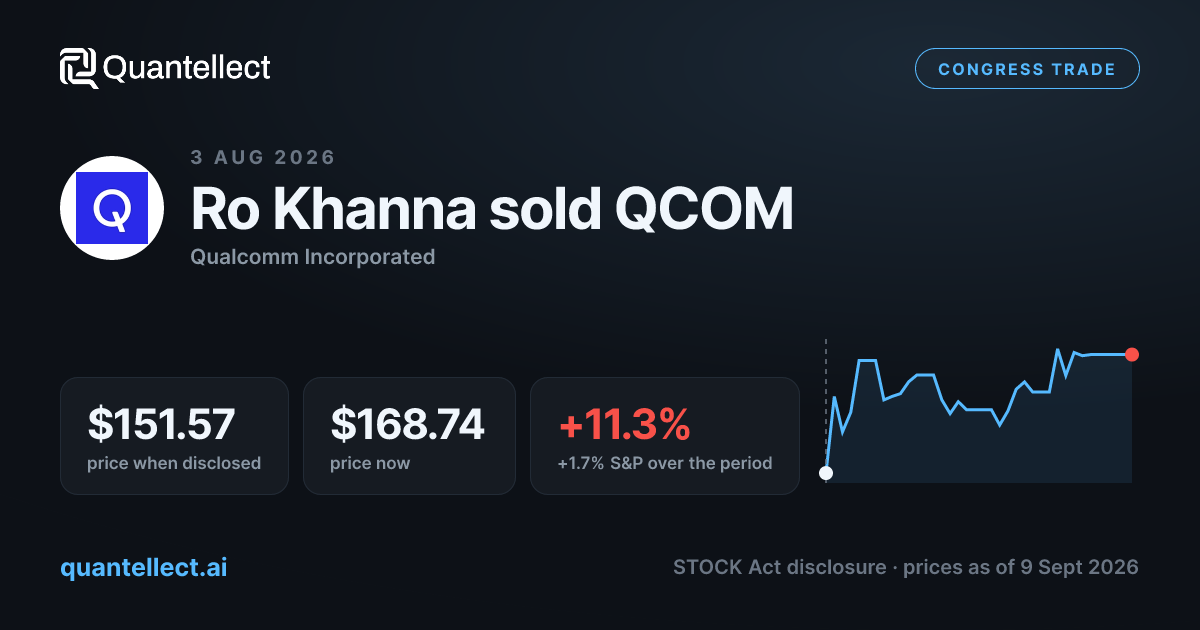Viewport: 1200px width, 630px height.
Task: Click the dashed disclosure line on chart
Action: click(x=826, y=400)
